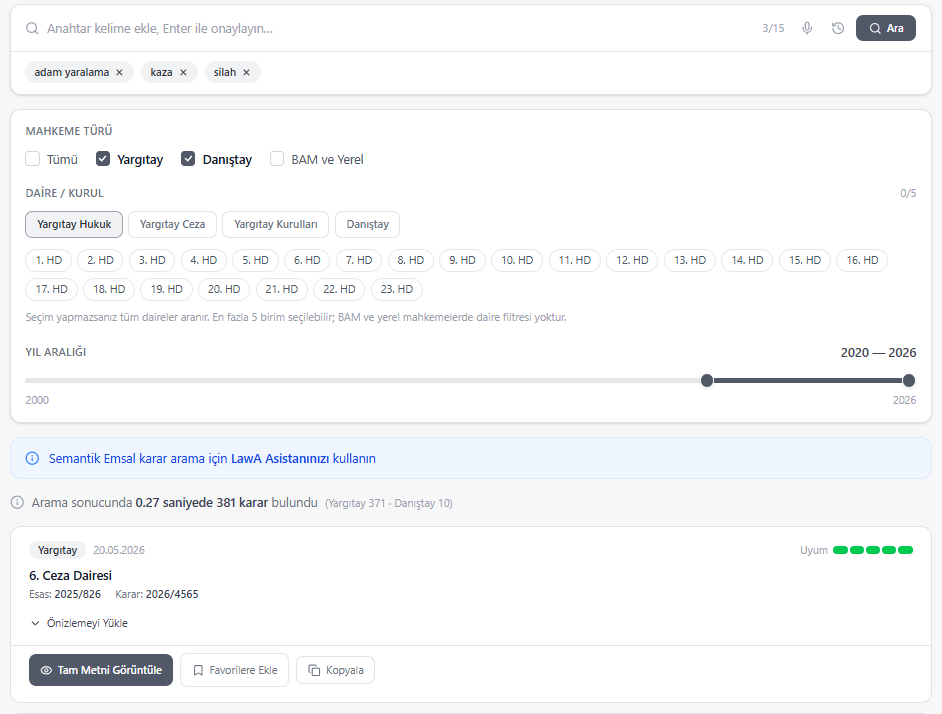Open the Yargıtay Kurulları tab

click(x=276, y=224)
